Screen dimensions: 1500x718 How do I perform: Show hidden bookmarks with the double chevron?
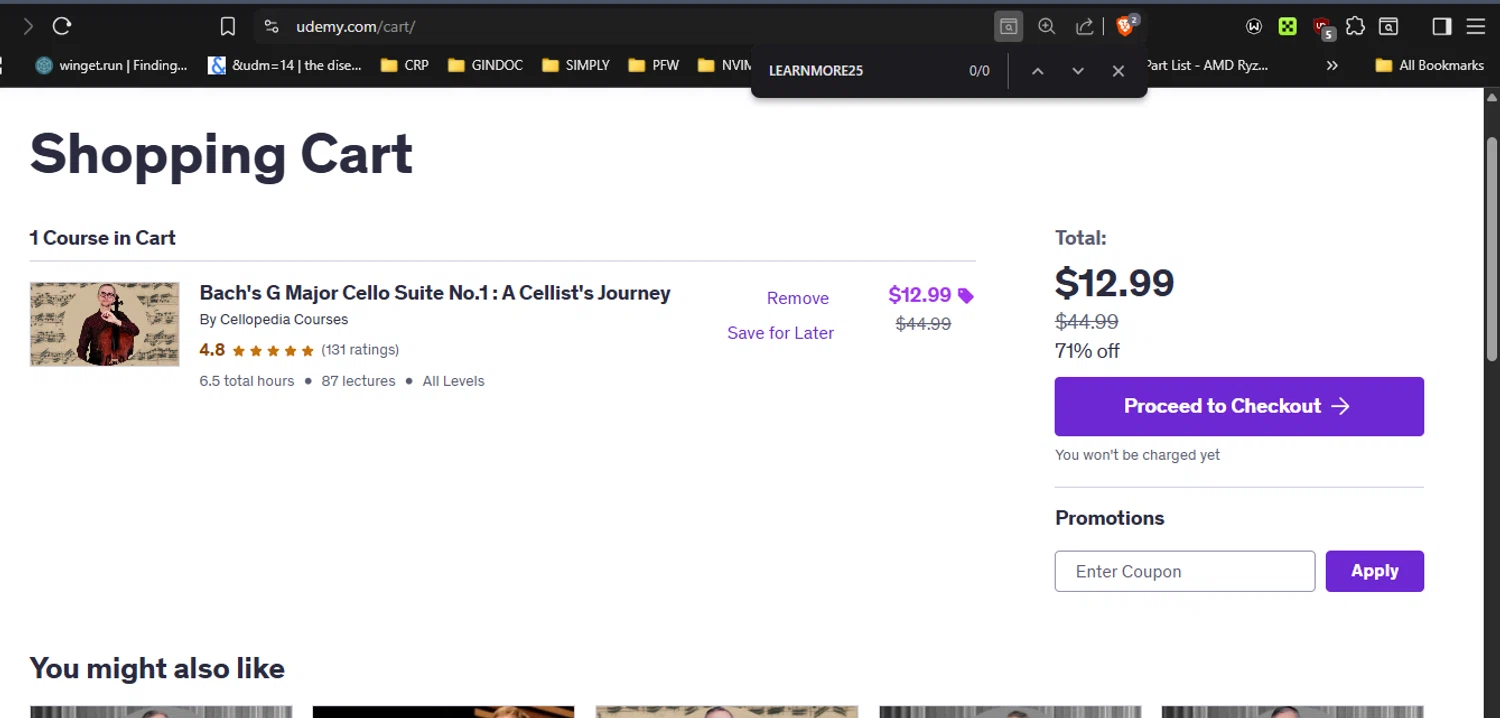pos(1332,65)
